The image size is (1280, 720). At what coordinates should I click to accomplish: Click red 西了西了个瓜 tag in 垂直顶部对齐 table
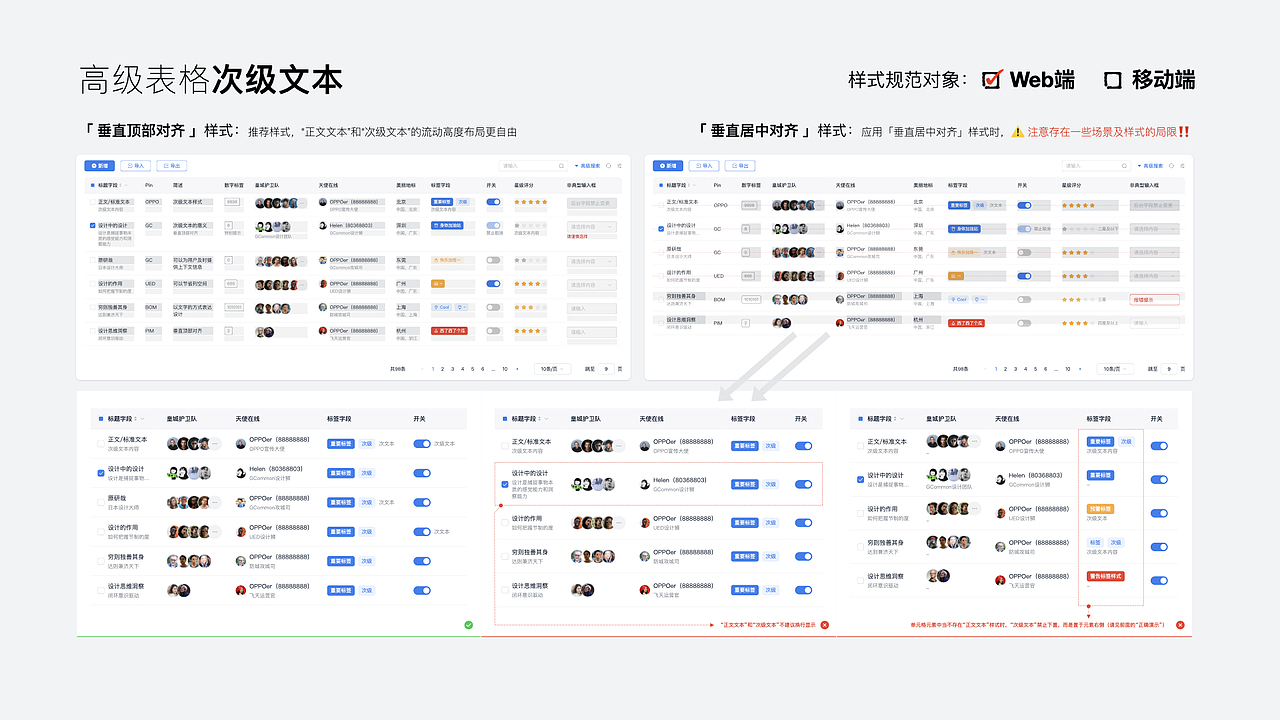[x=450, y=331]
